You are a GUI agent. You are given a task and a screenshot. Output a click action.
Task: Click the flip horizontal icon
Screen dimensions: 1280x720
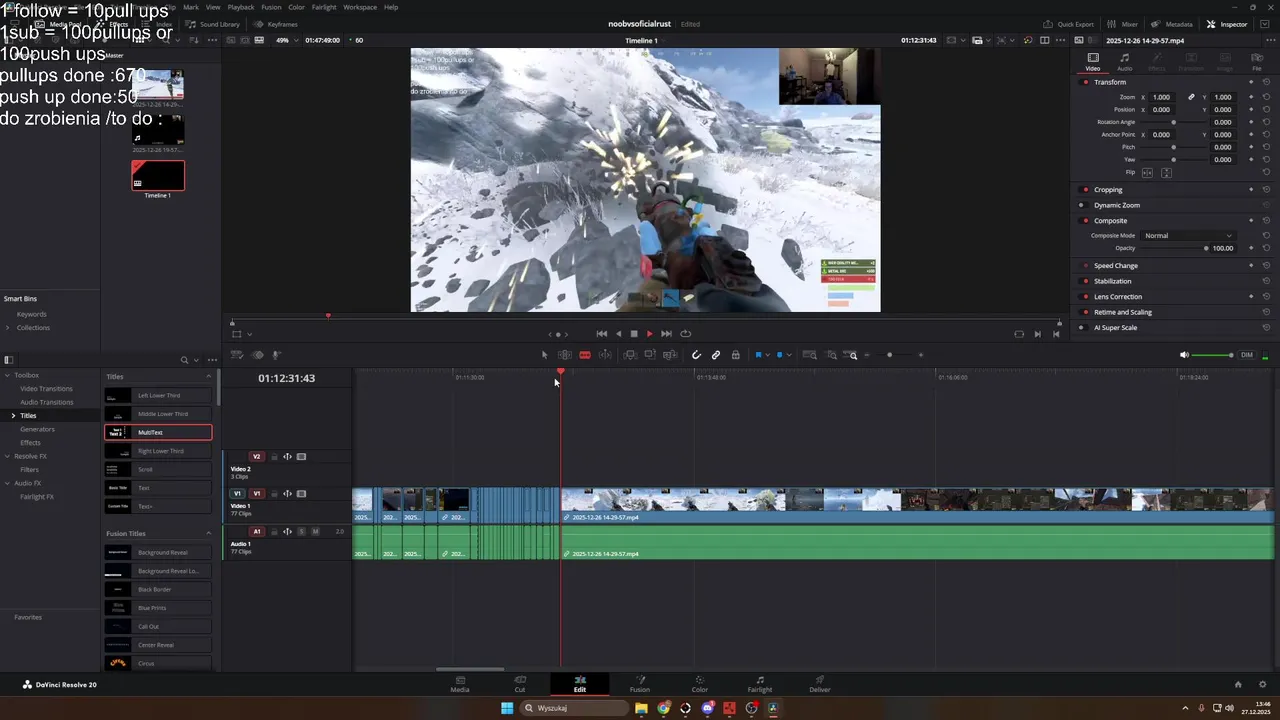pos(1147,173)
